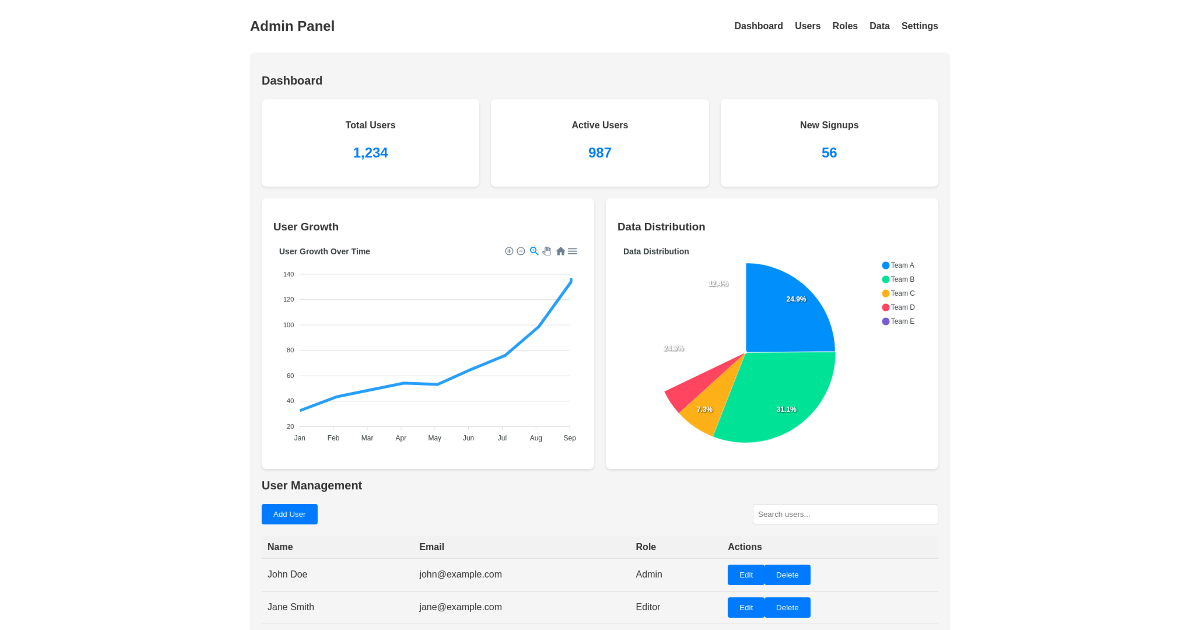Activate the box zoom magnifier tool

[x=534, y=251]
